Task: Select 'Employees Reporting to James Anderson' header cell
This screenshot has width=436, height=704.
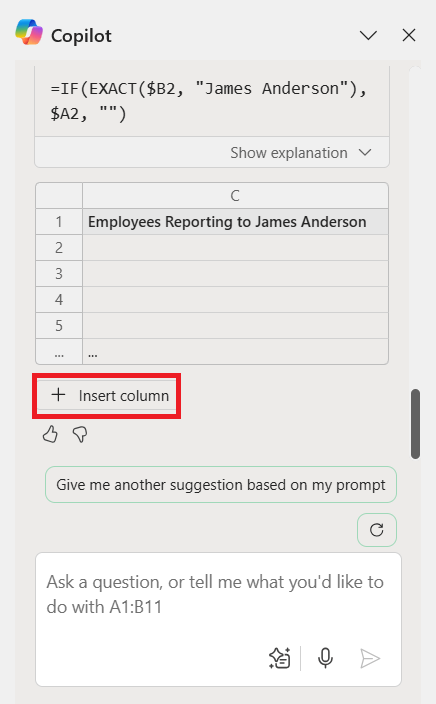Action: [235, 222]
